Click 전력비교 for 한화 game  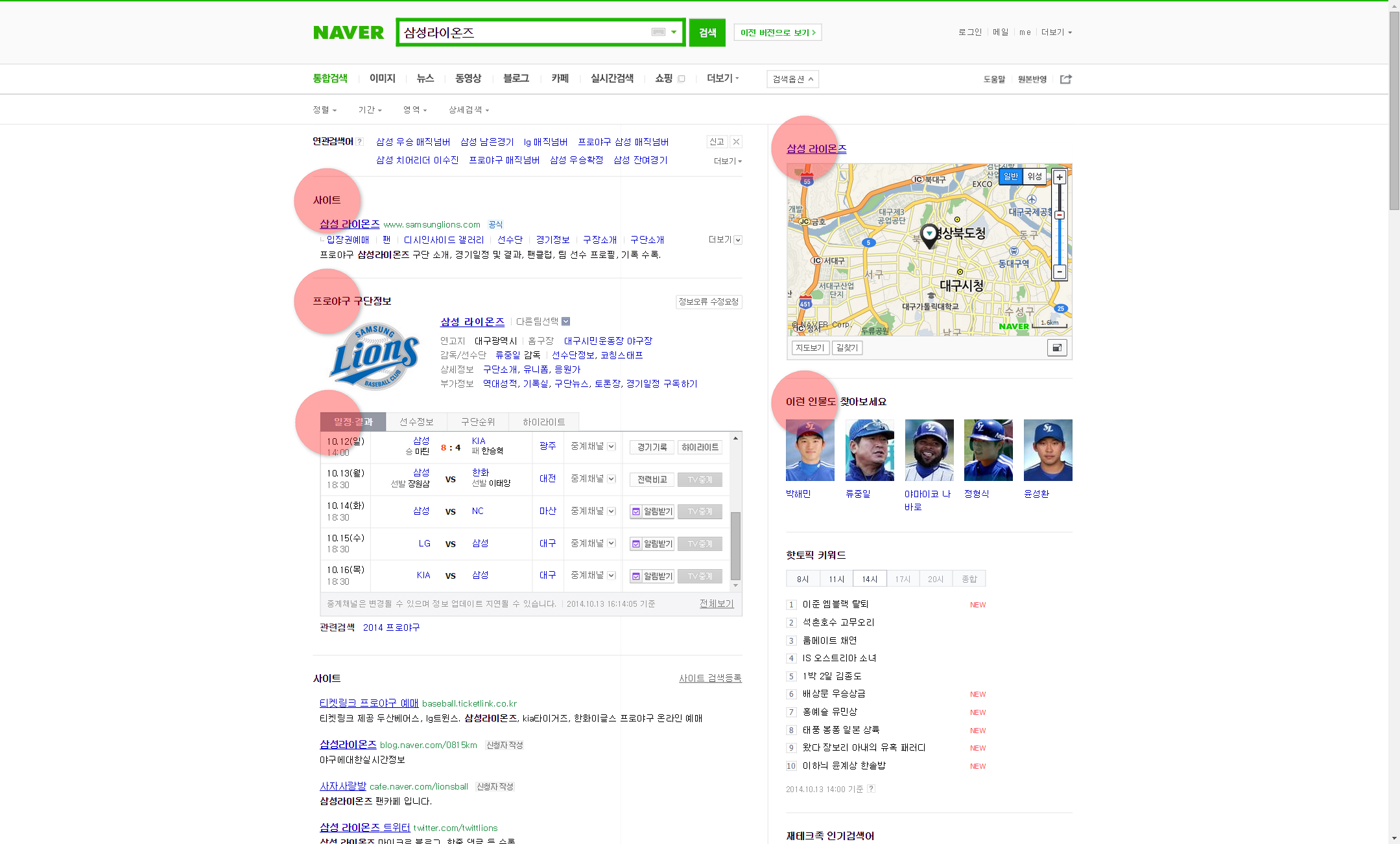[652, 480]
